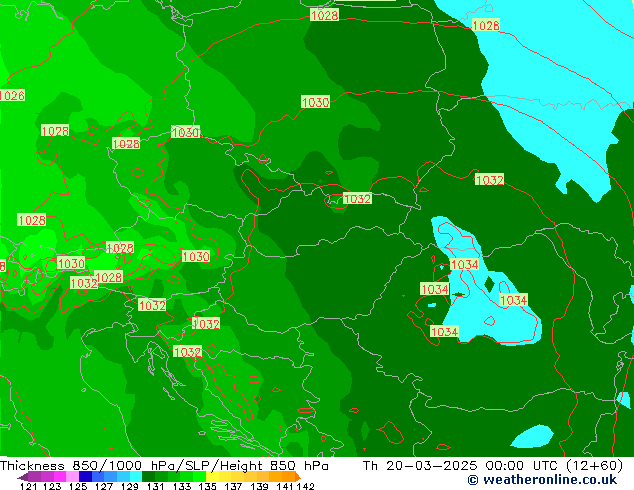
Task: Click the yellow legend swatch right of 135
Action: [x=213, y=476]
